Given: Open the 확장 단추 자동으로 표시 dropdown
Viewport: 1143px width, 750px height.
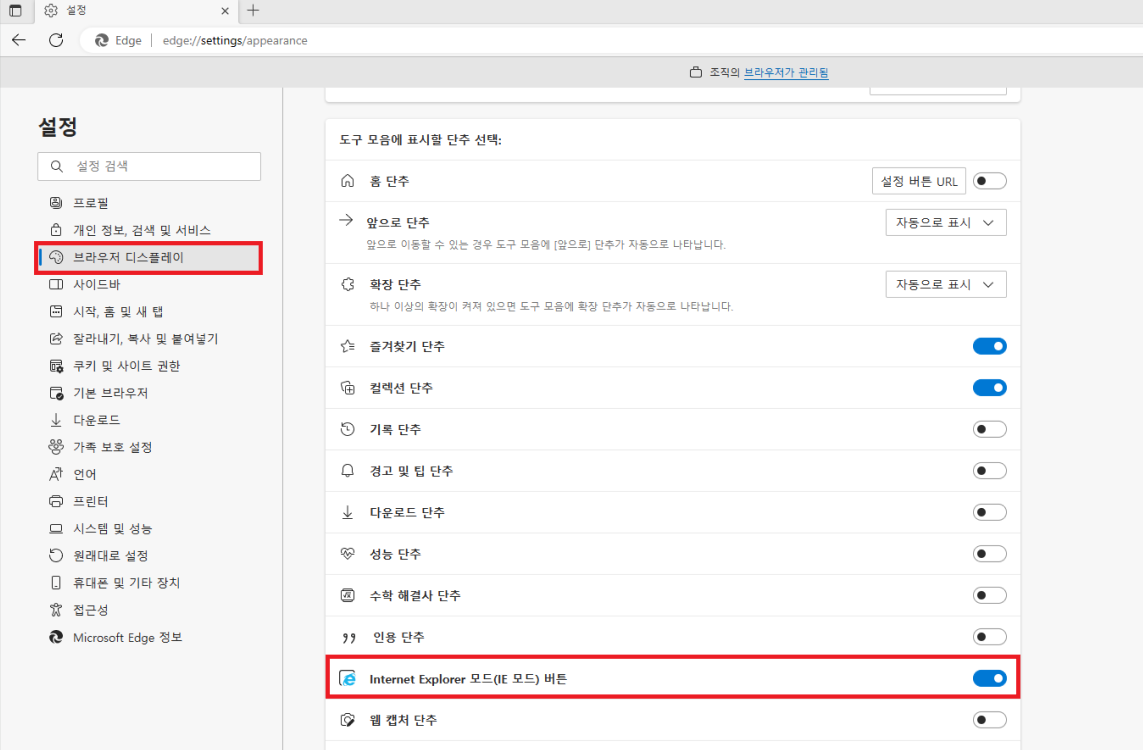Looking at the screenshot, I should click(945, 284).
